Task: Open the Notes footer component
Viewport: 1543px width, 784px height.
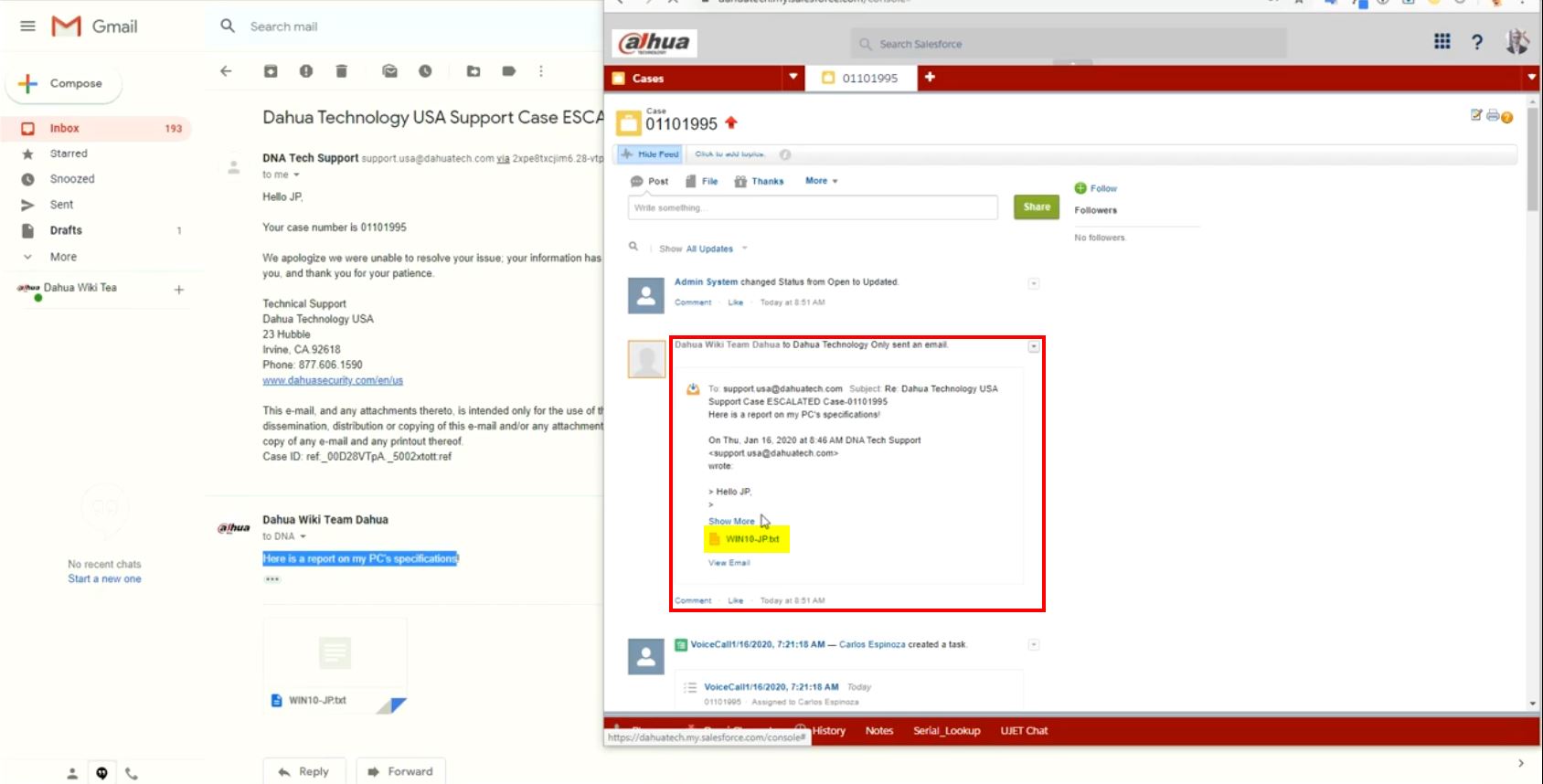Action: coord(879,731)
